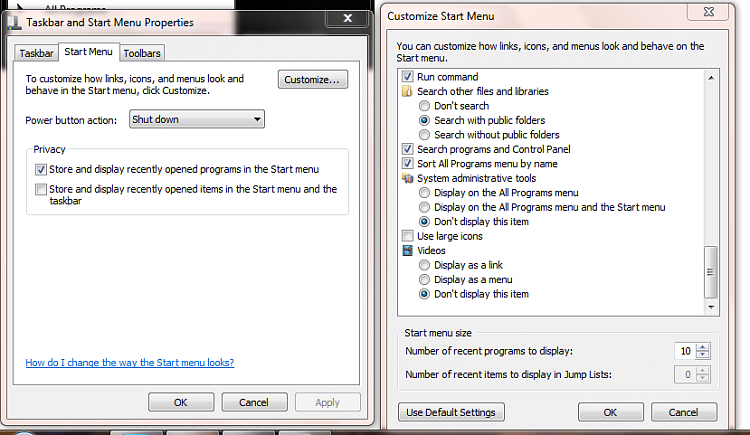Toggle the Run command checkbox
Image resolution: width=750 pixels, height=435 pixels.
click(407, 77)
